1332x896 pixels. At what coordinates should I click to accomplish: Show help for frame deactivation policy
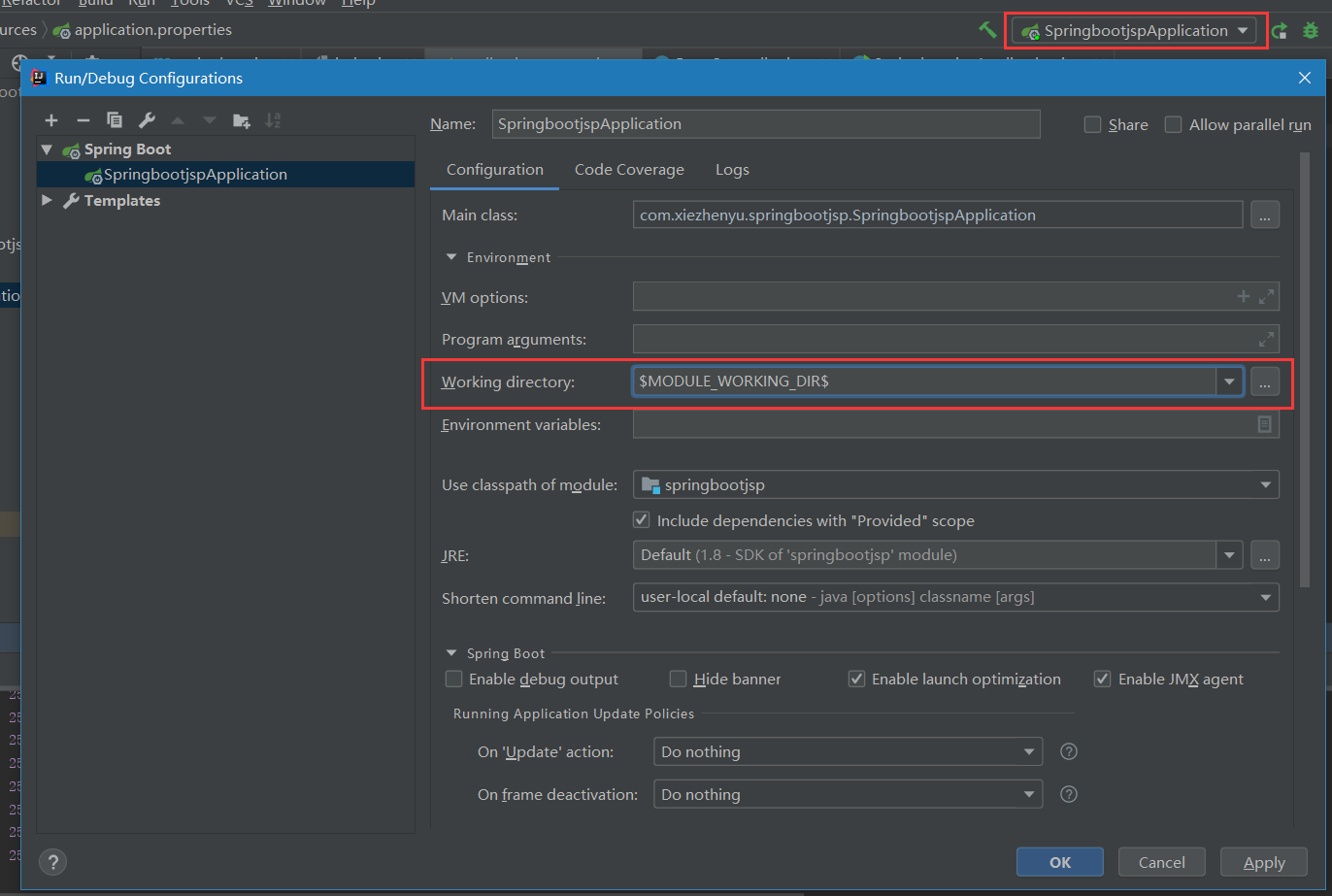click(1069, 794)
